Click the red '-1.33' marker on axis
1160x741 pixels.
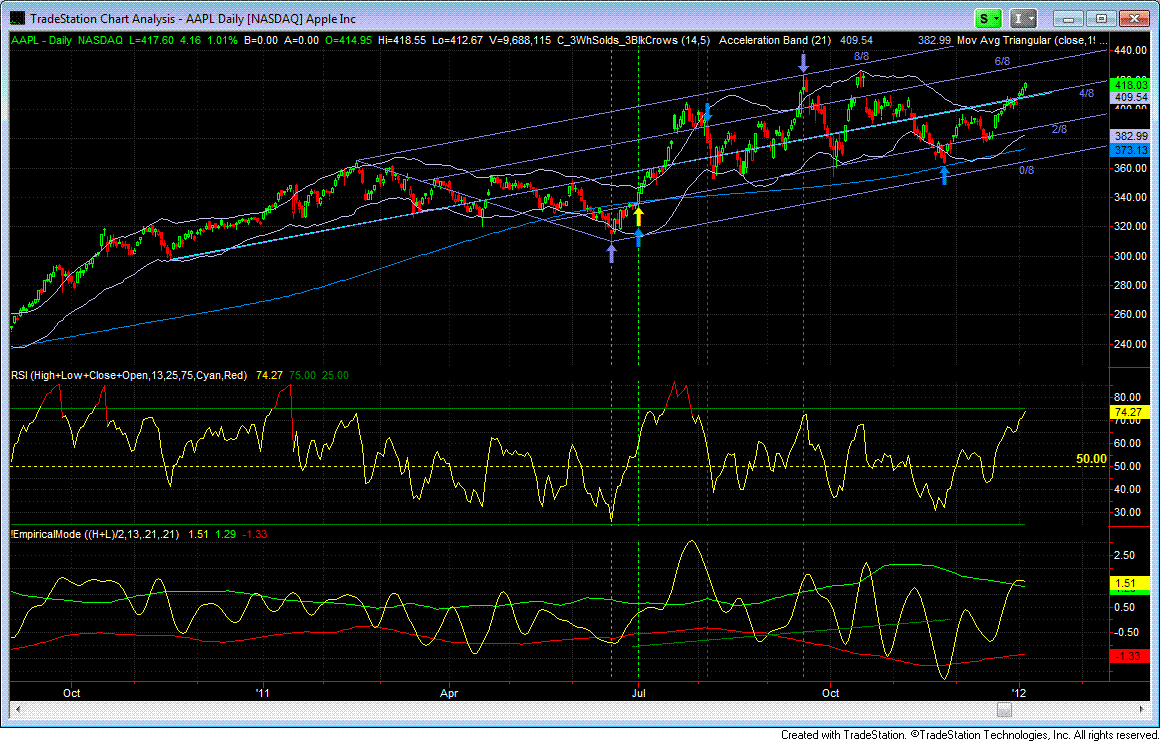[x=1129, y=657]
